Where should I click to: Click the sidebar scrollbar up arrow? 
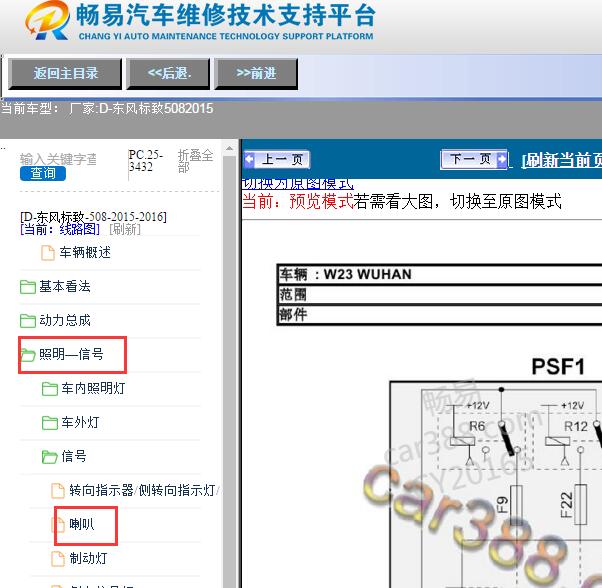pyautogui.click(x=229, y=148)
